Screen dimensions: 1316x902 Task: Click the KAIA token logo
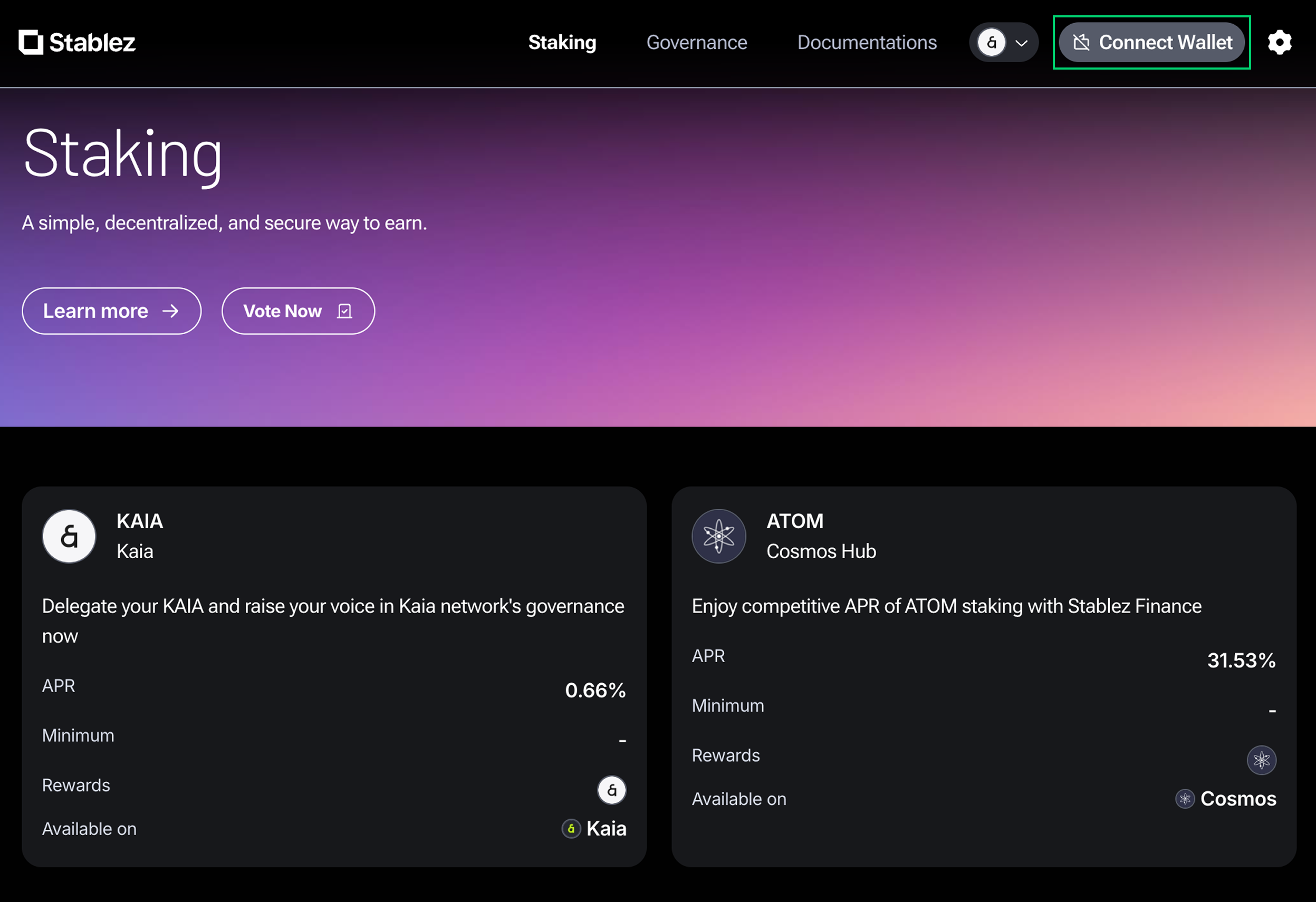pyautogui.click(x=69, y=536)
